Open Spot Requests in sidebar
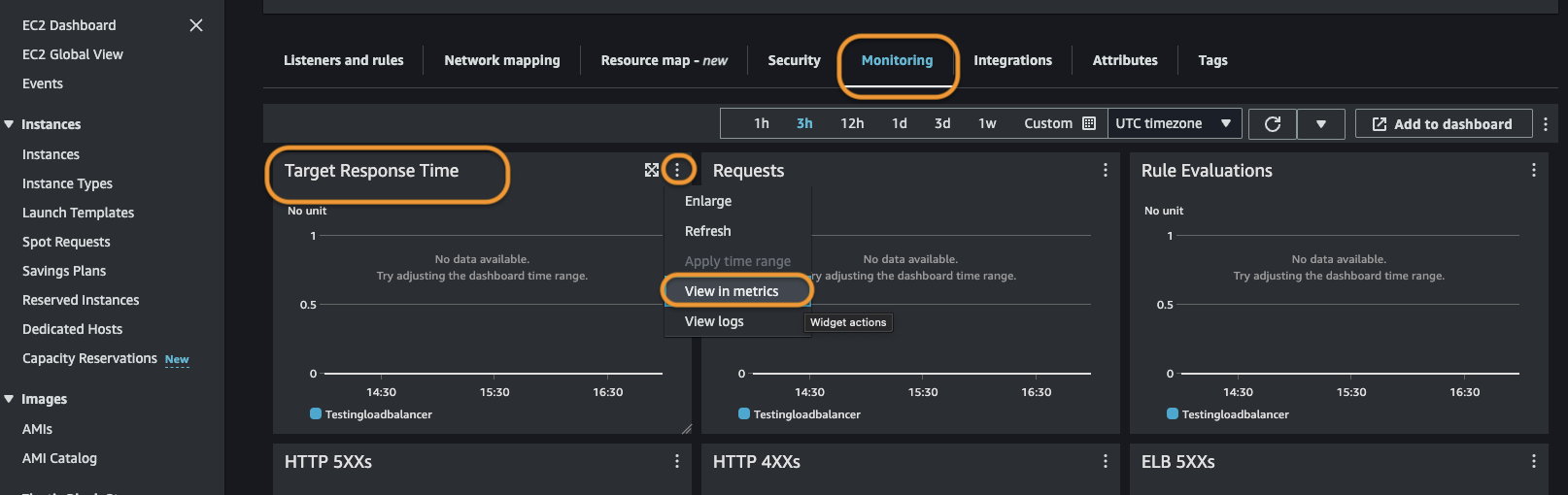 (66, 242)
